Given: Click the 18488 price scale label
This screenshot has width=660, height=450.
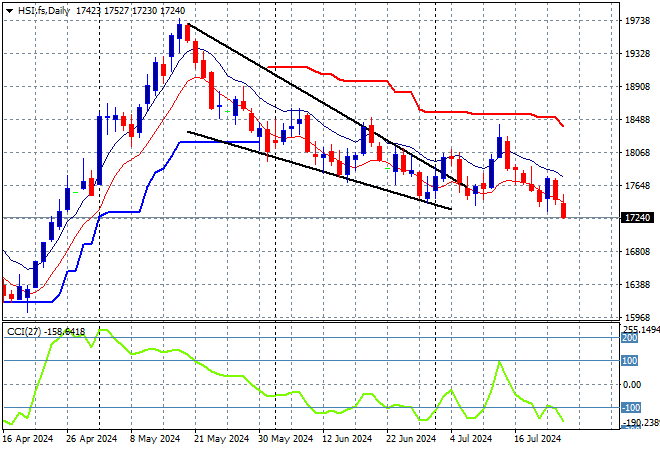Looking at the screenshot, I should [637, 120].
